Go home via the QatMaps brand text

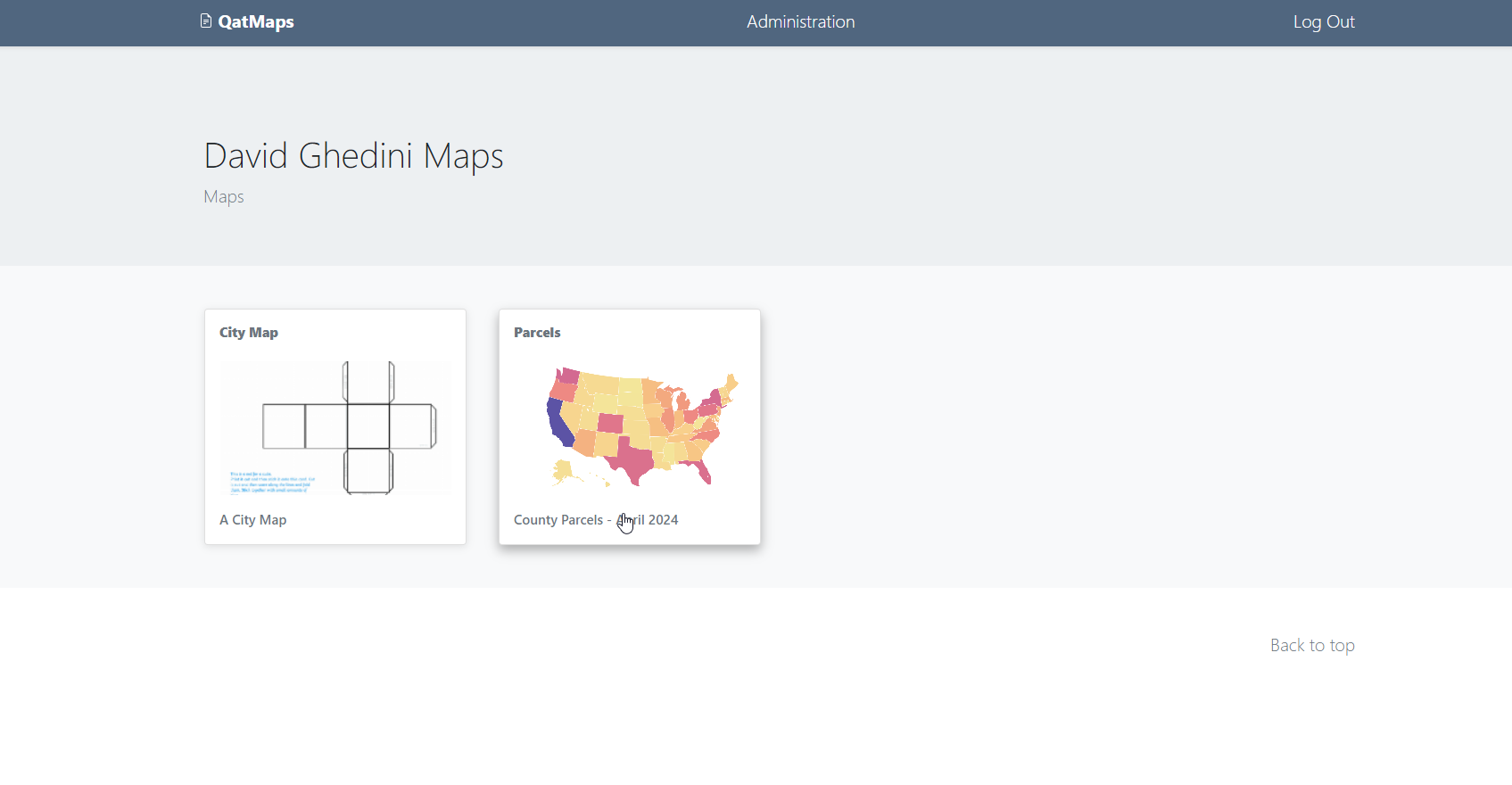256,22
